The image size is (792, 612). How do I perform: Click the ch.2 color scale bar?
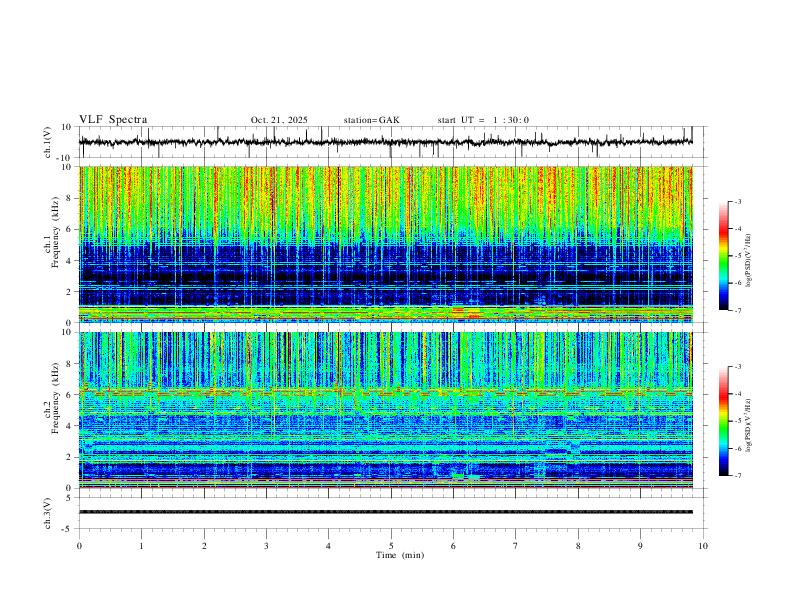click(723, 421)
